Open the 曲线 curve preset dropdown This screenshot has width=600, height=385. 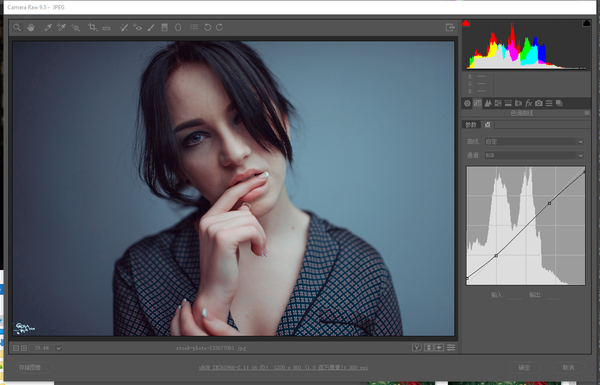(x=535, y=142)
